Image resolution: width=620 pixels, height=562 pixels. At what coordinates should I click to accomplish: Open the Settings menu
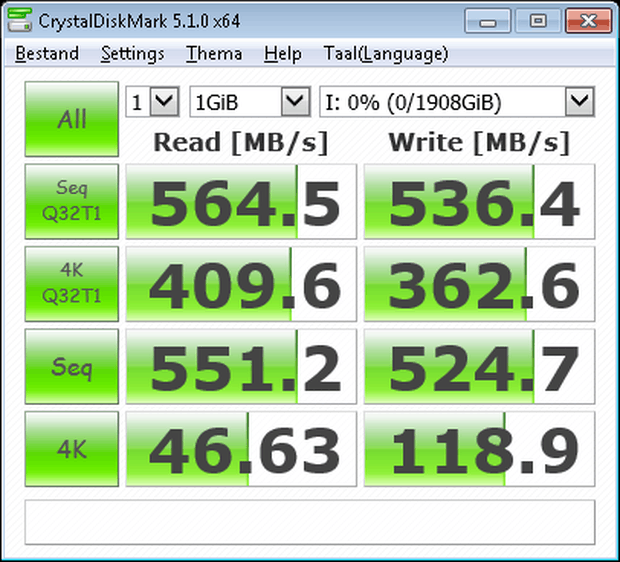click(x=132, y=54)
